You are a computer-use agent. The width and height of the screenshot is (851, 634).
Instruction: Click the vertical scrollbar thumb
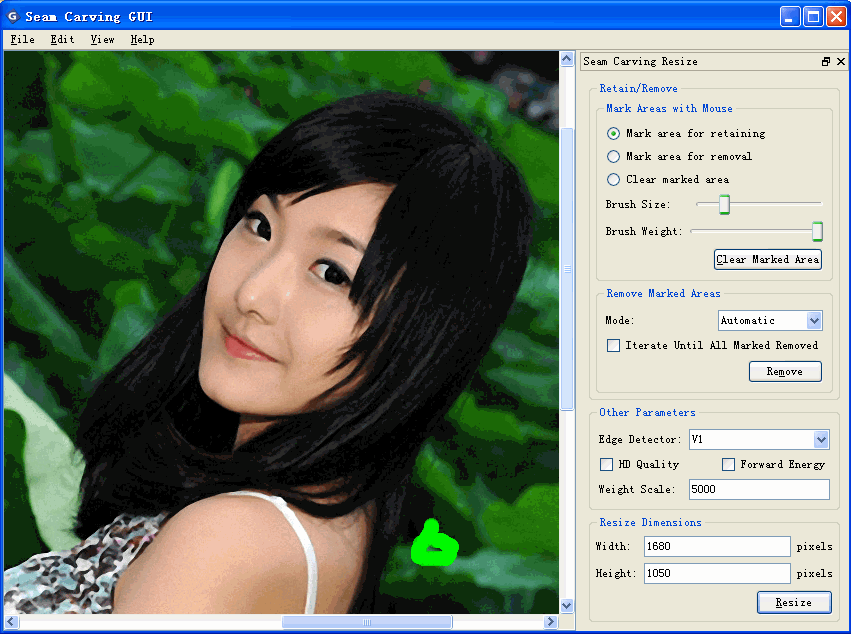tap(567, 269)
